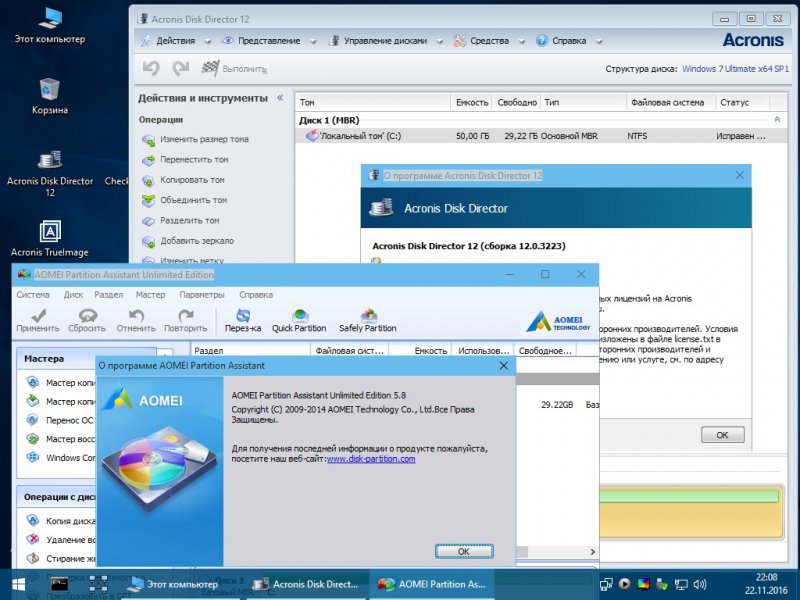Open the Windows Start button

(18, 584)
